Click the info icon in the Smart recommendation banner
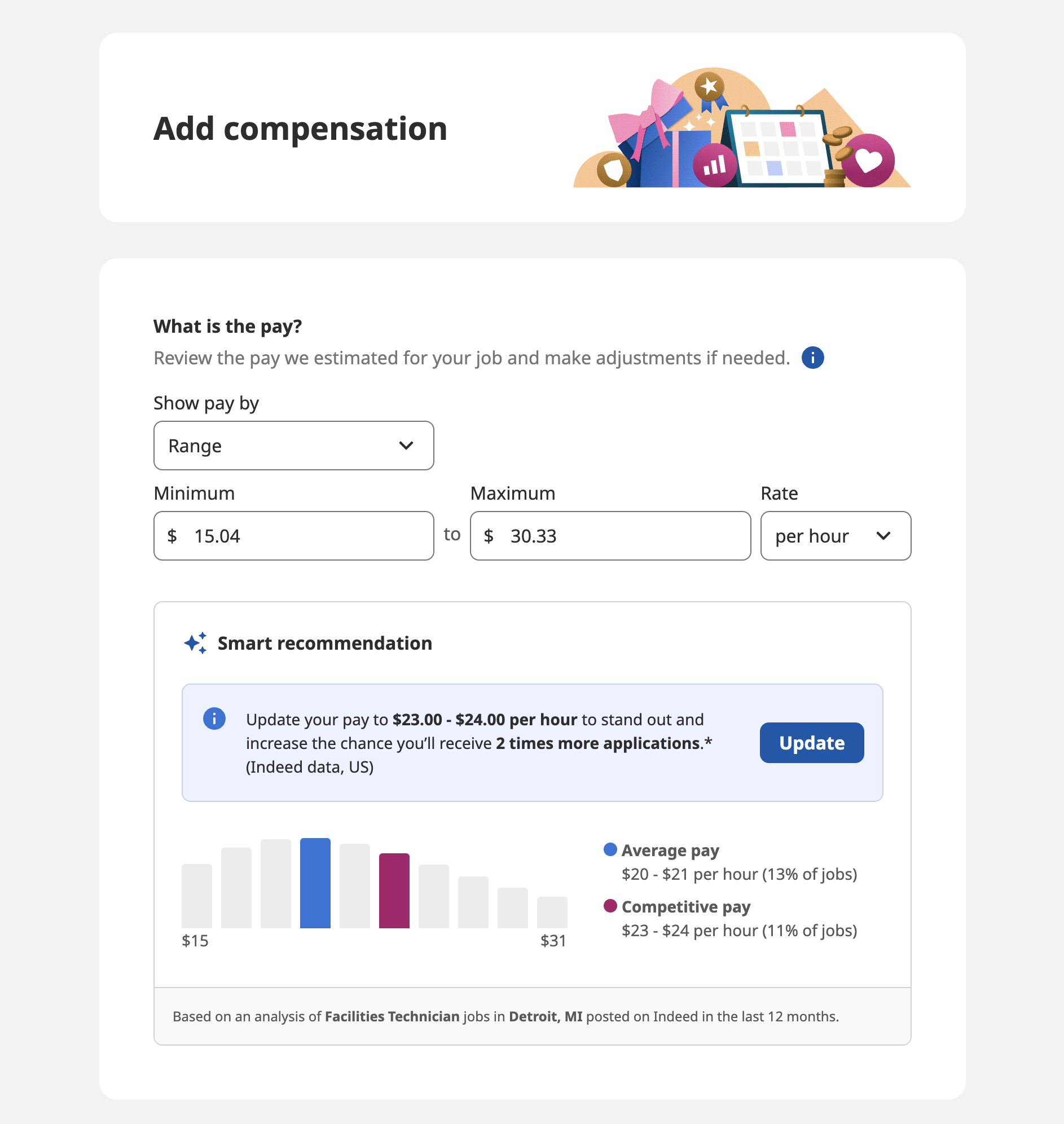This screenshot has height=1124, width=1064. click(x=214, y=719)
